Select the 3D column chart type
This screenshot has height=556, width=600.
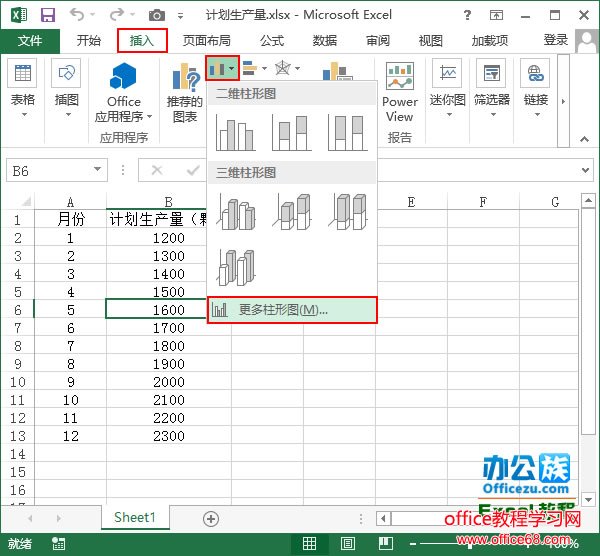click(x=236, y=267)
